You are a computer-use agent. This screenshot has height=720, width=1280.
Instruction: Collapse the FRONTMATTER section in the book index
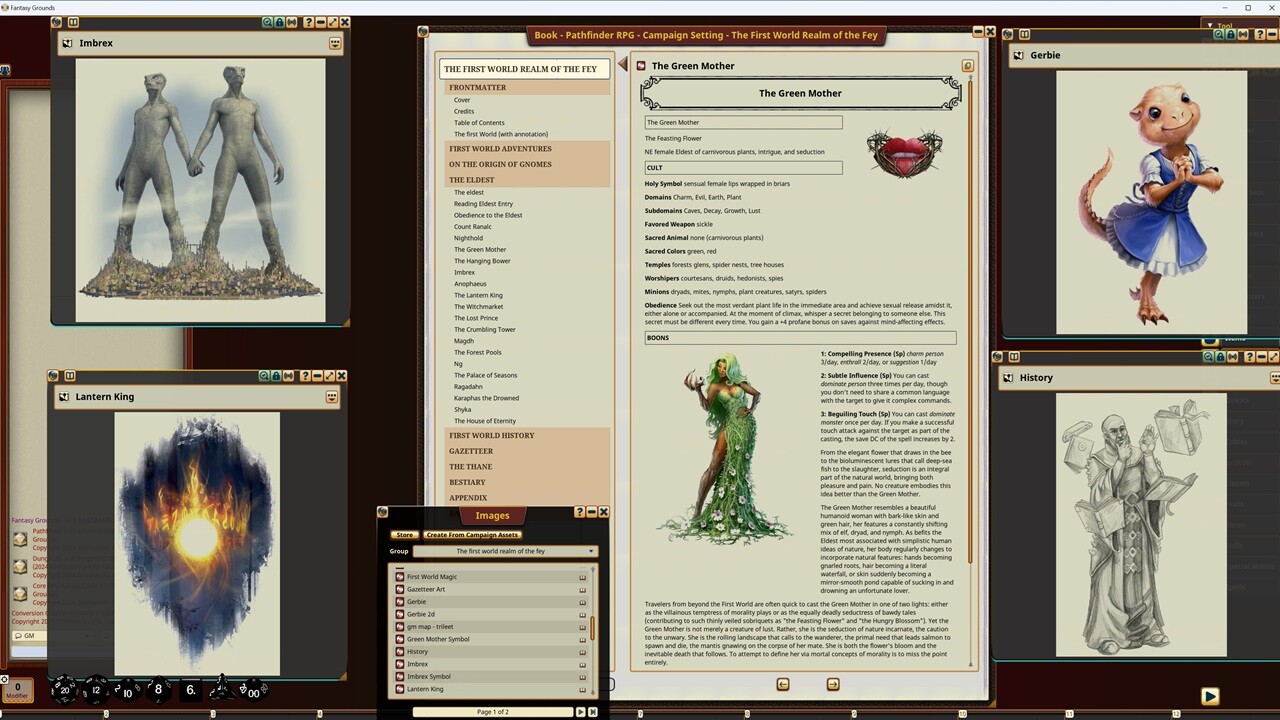click(477, 87)
